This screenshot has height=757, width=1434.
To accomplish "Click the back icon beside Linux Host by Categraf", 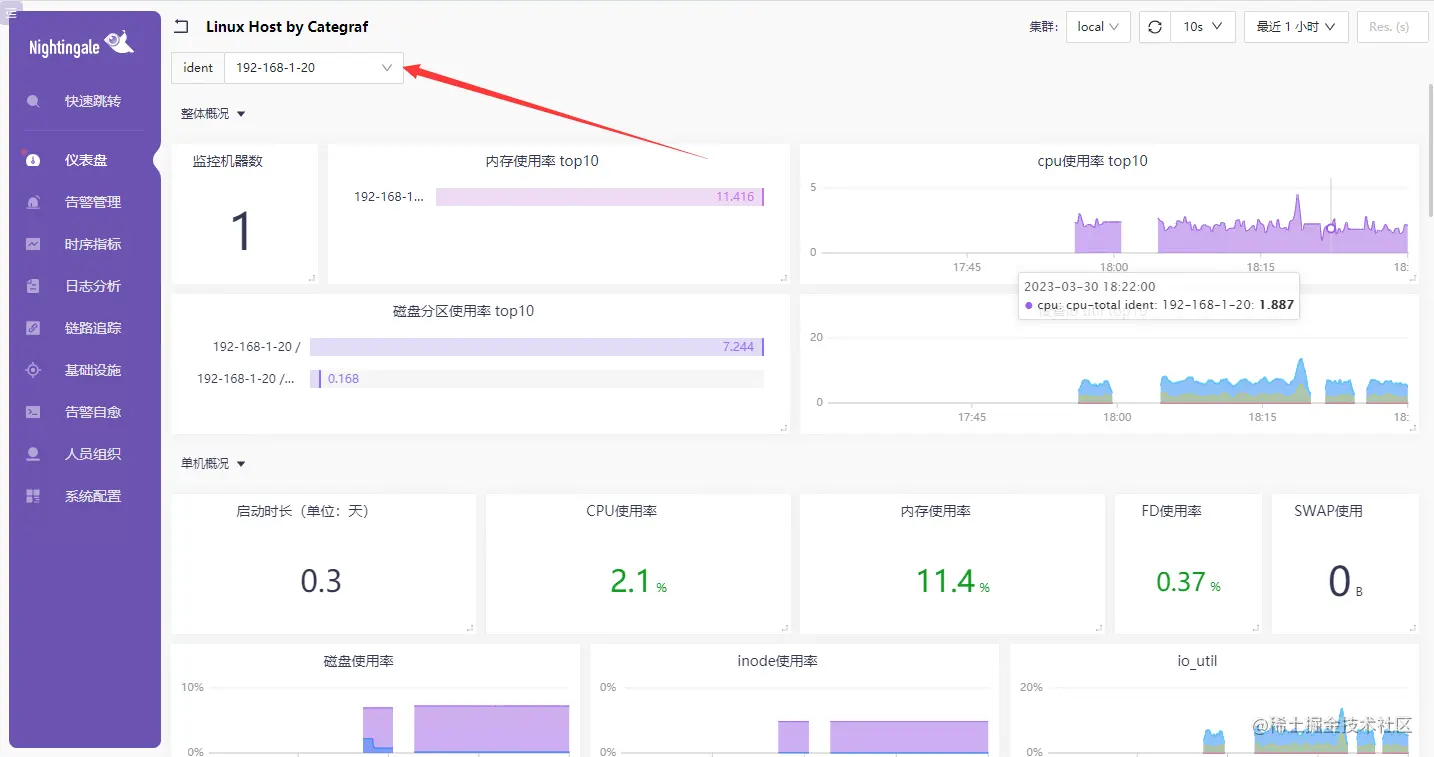I will click(181, 27).
